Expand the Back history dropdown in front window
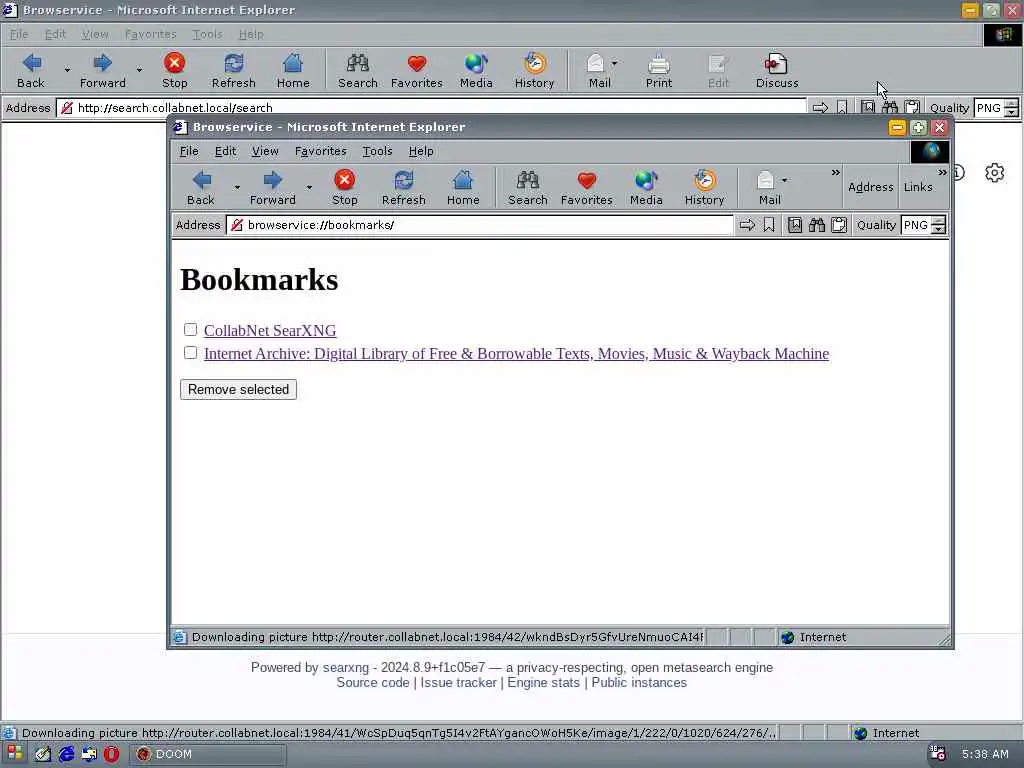This screenshot has height=768, width=1024. 237,187
